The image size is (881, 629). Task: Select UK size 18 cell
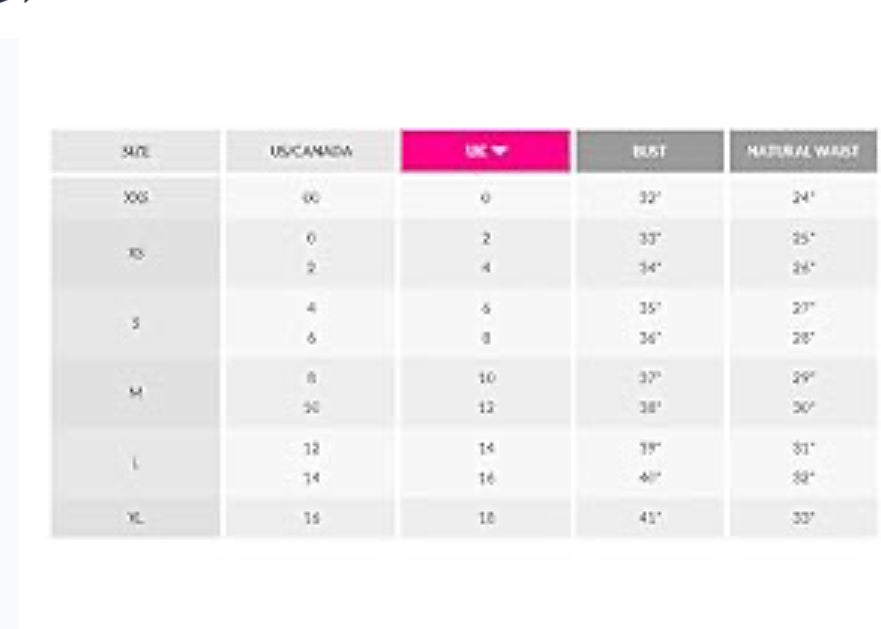[486, 518]
